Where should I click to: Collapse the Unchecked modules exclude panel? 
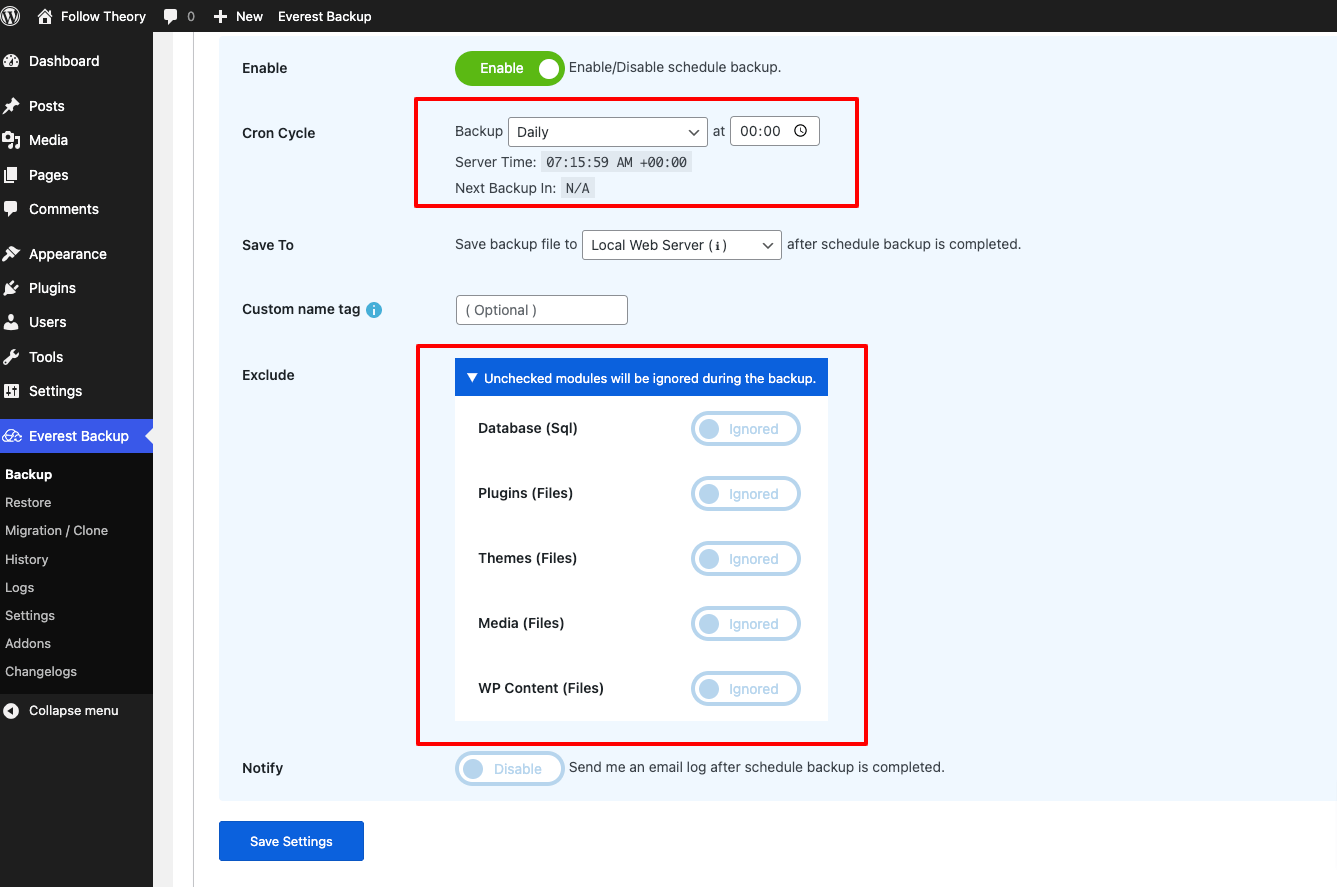pyautogui.click(x=641, y=379)
